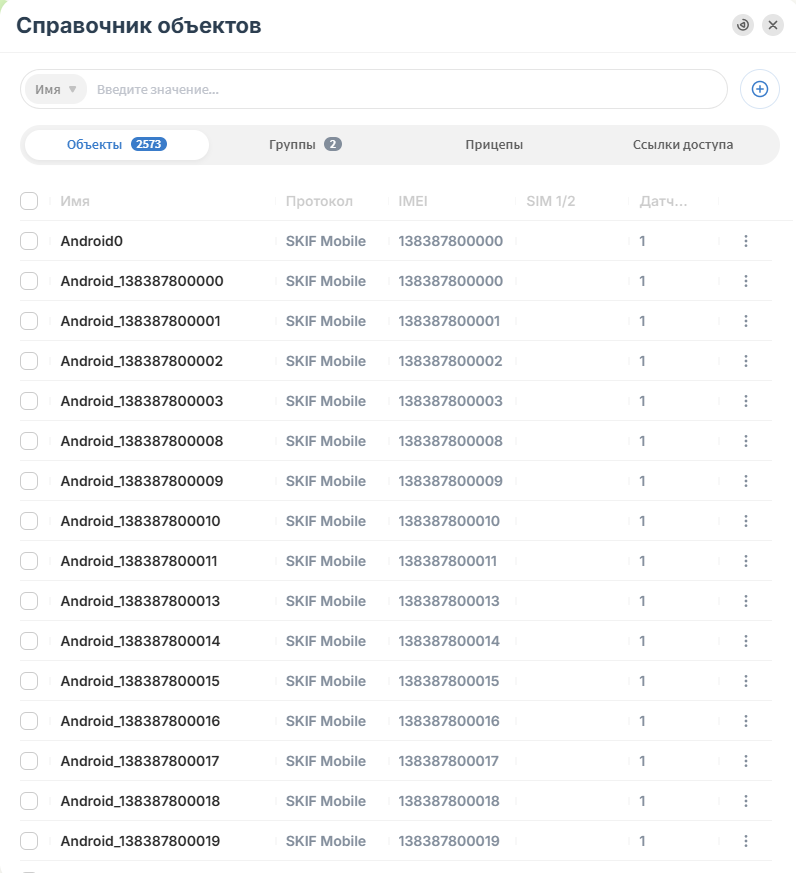Open three-dot menu for Android0 row
This screenshot has height=873, width=796.
[x=746, y=241]
